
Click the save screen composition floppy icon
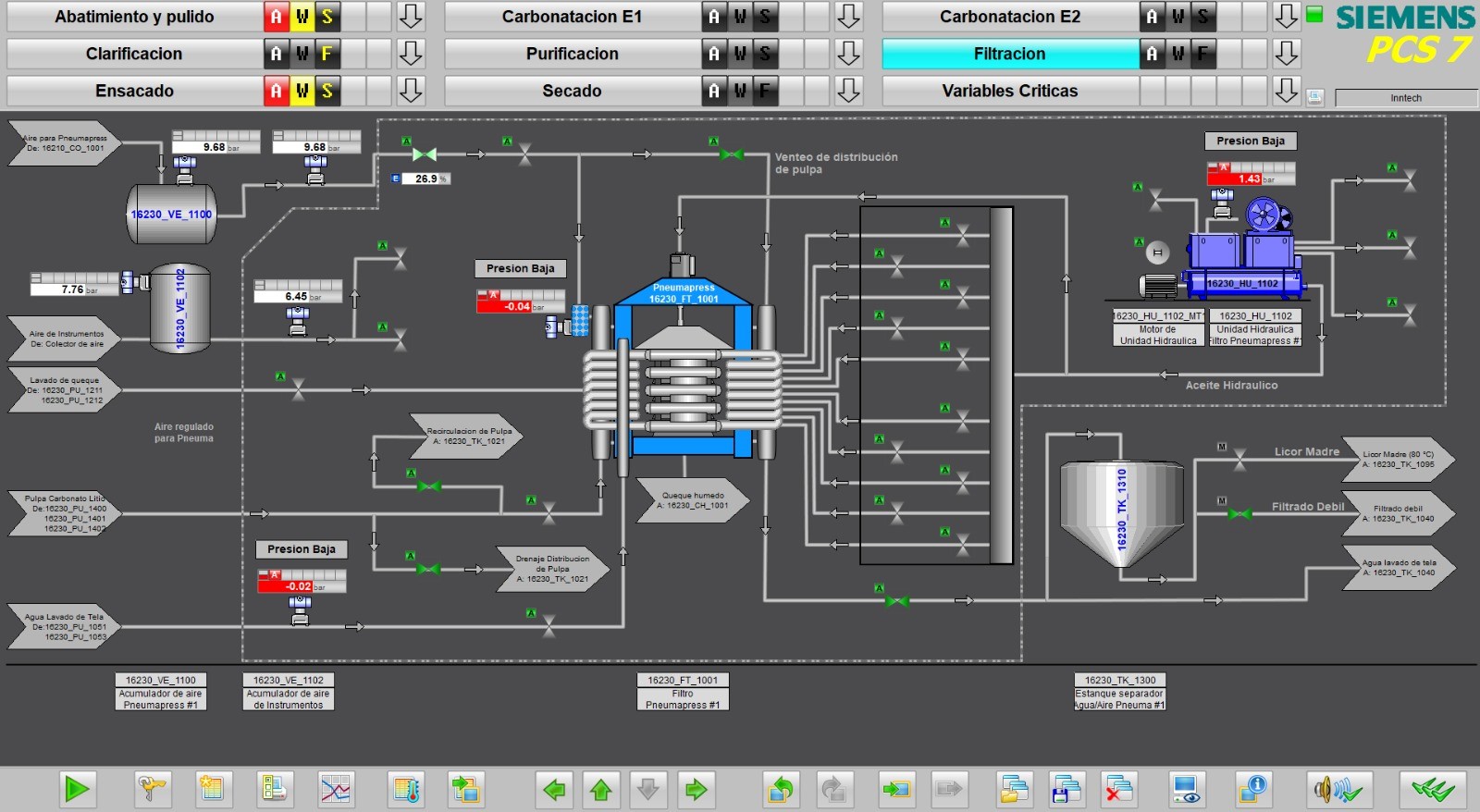1067,789
